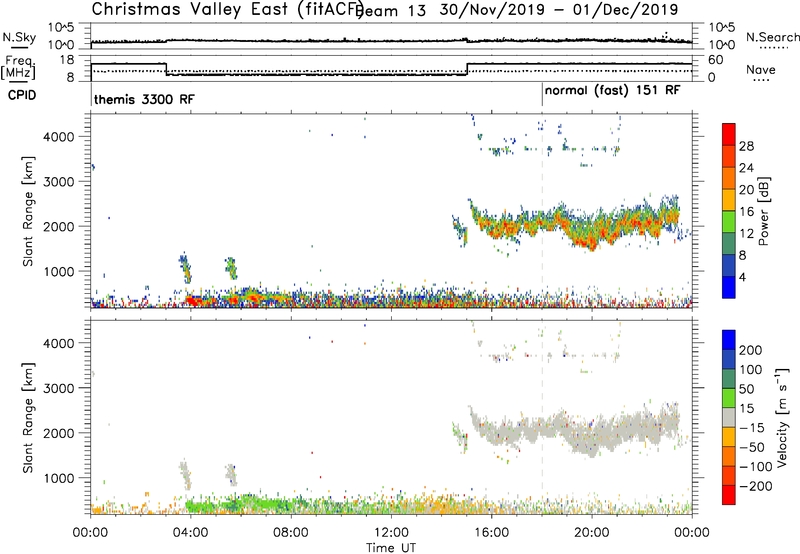Screen dimensions: 800x554
Task: Click the 'N.Sky' legend label
Action: [19, 37]
